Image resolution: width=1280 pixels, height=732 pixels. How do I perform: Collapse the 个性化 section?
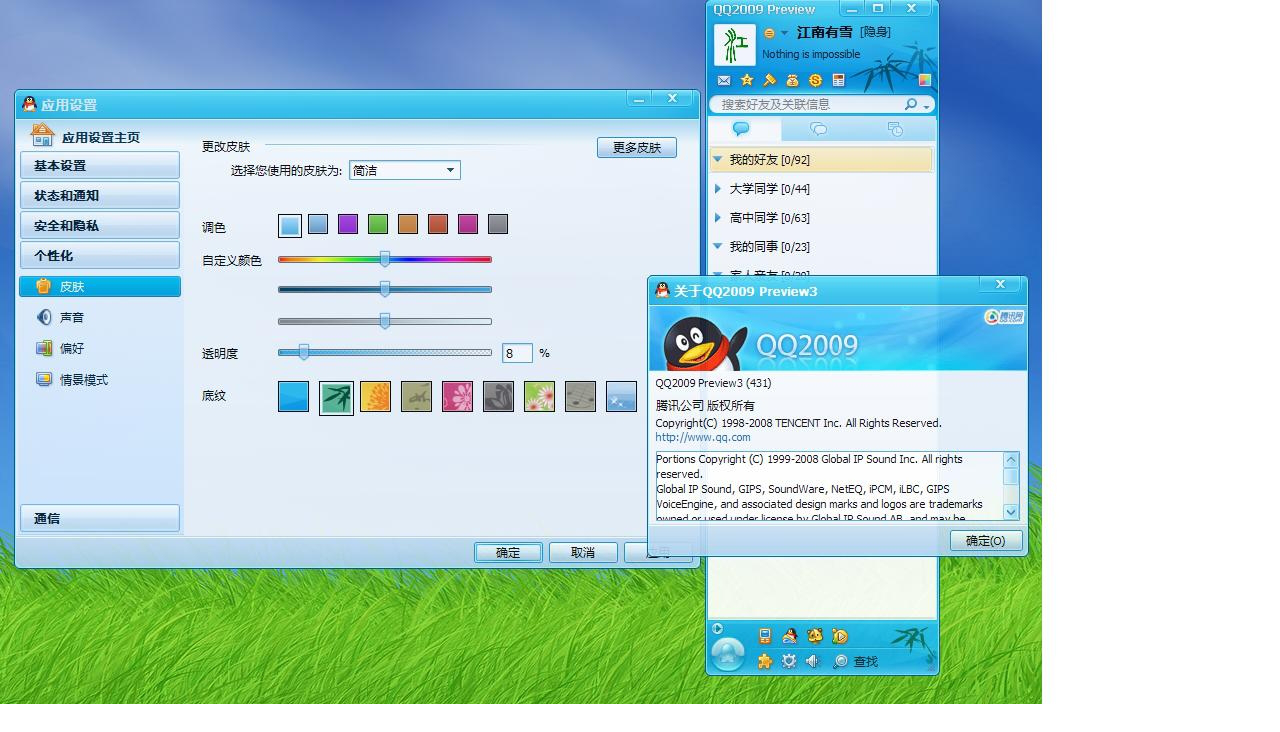(x=100, y=255)
